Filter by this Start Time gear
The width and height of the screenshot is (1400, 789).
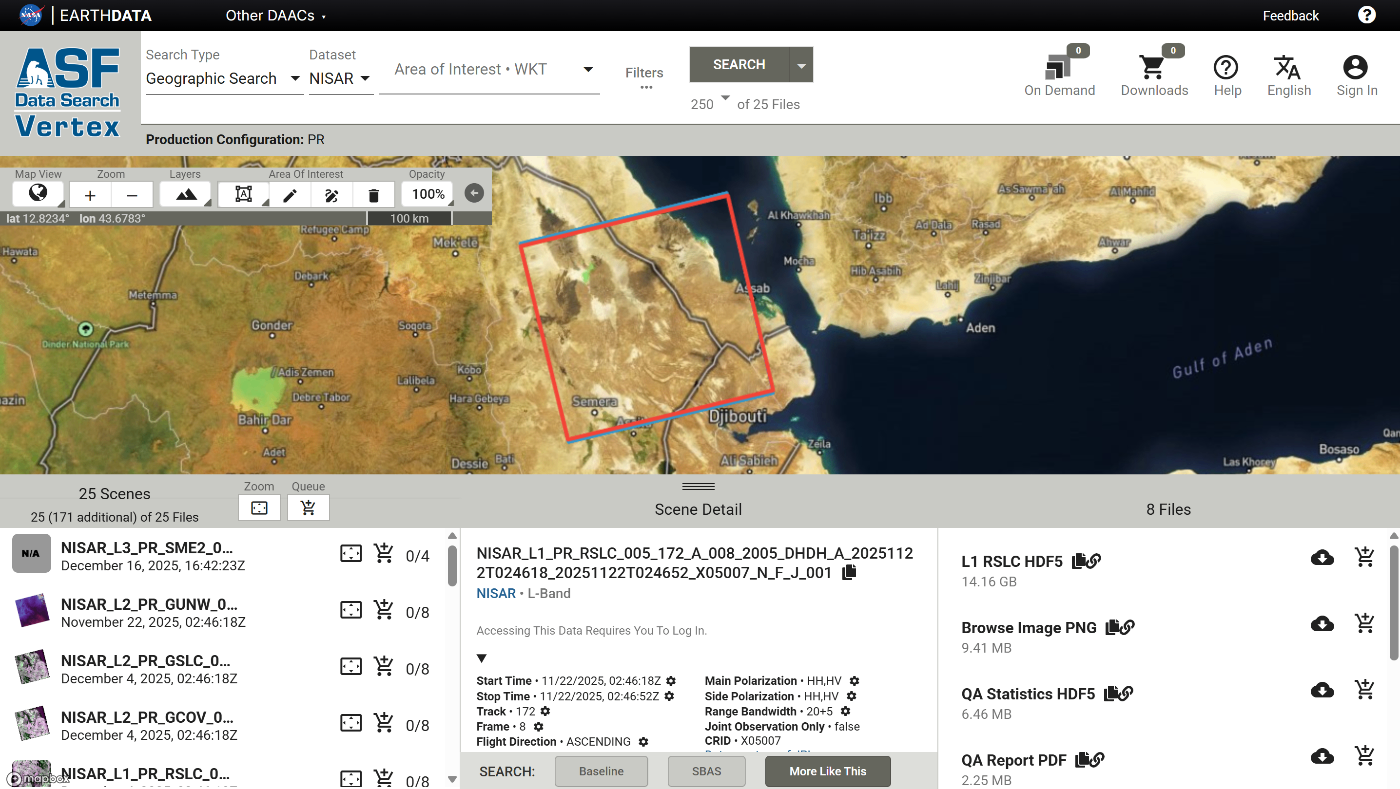[671, 681]
